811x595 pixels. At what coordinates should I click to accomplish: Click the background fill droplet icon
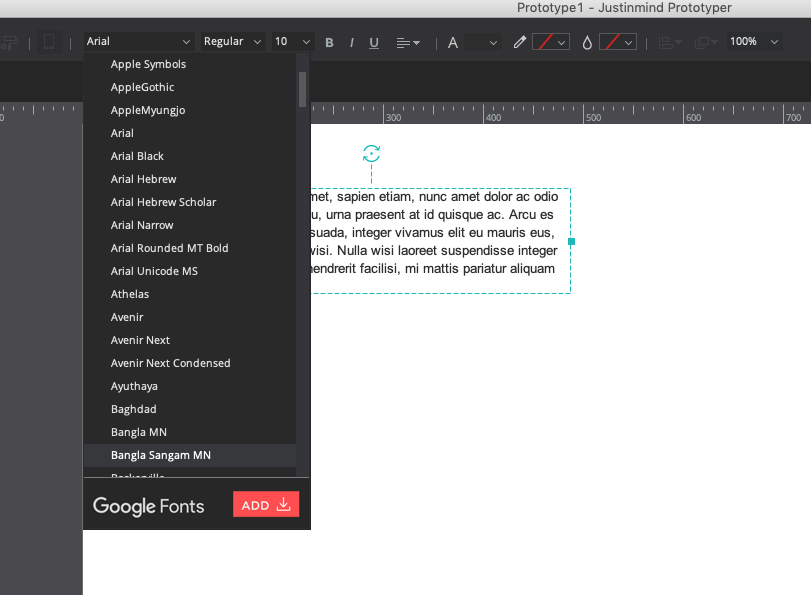coord(587,42)
